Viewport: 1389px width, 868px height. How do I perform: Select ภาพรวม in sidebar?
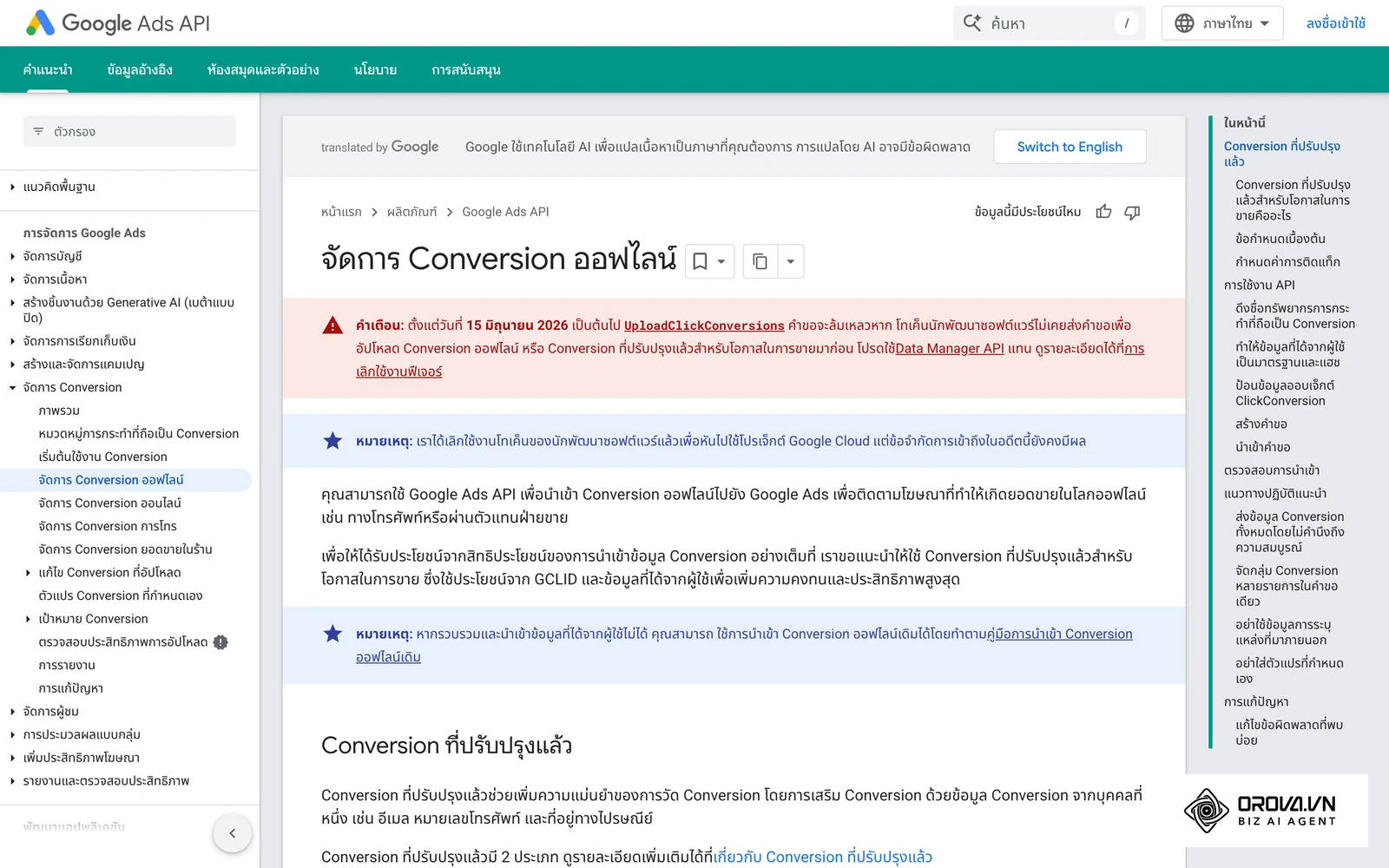59,411
